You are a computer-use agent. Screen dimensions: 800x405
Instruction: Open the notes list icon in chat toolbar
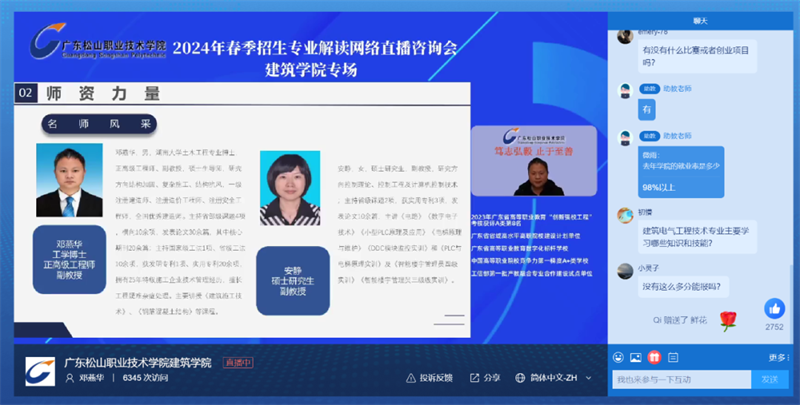pos(673,358)
